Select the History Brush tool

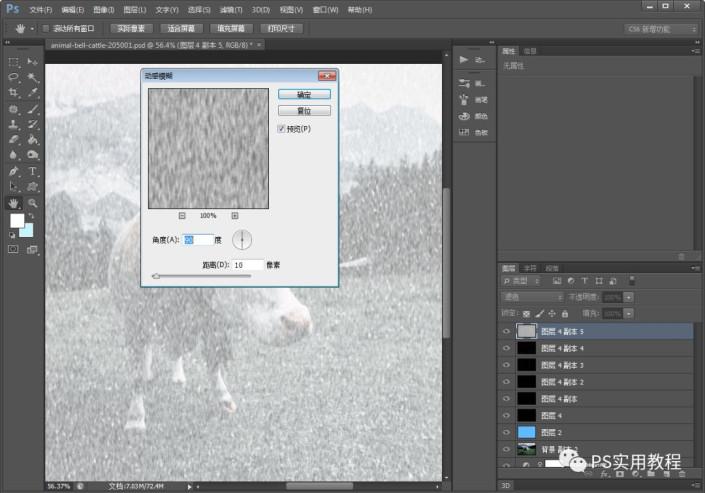point(32,124)
